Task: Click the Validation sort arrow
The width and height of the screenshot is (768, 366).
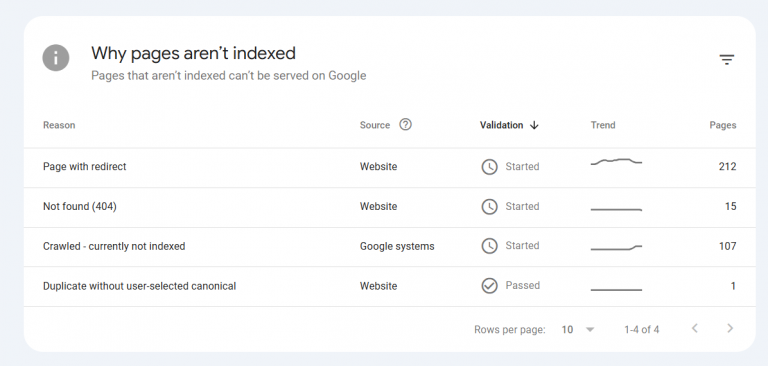Action: pos(534,125)
